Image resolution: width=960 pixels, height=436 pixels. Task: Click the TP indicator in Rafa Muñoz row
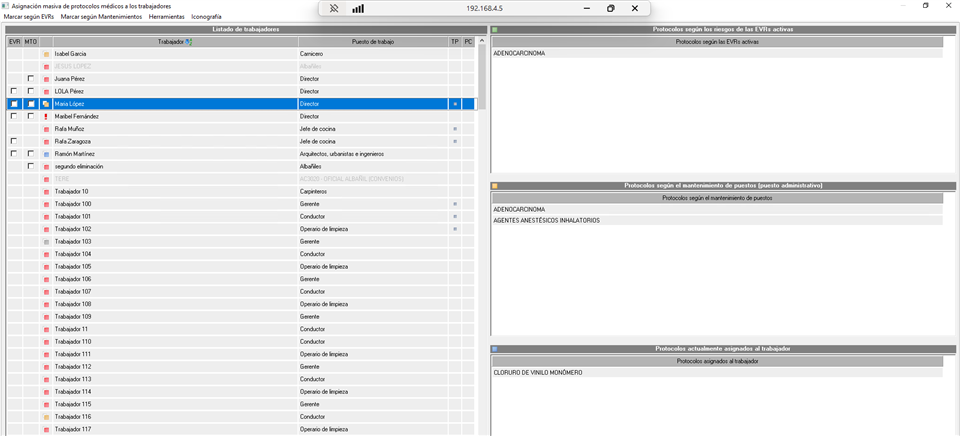[455, 129]
